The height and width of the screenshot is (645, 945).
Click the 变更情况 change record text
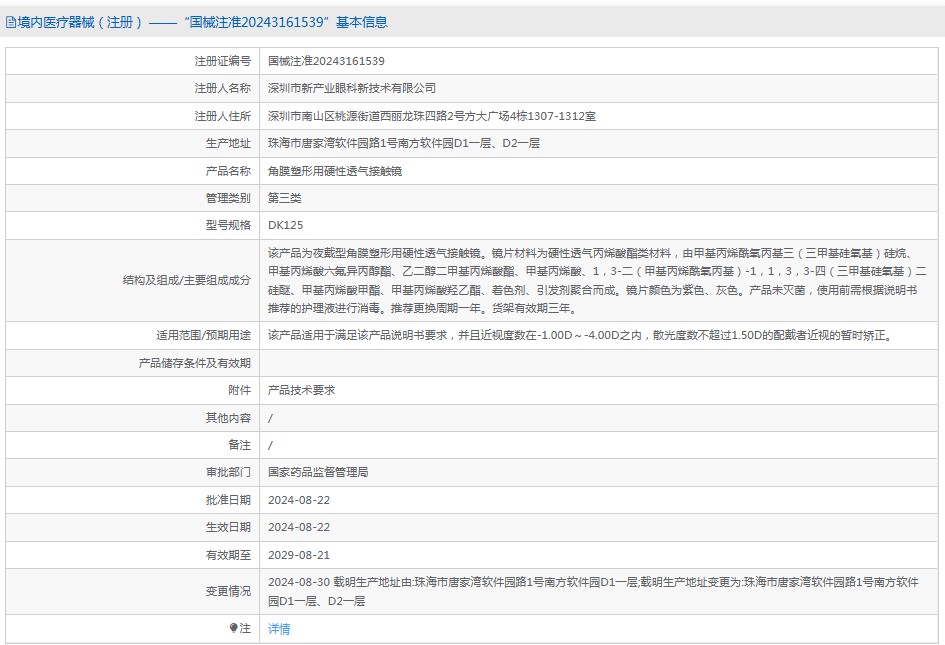590,591
